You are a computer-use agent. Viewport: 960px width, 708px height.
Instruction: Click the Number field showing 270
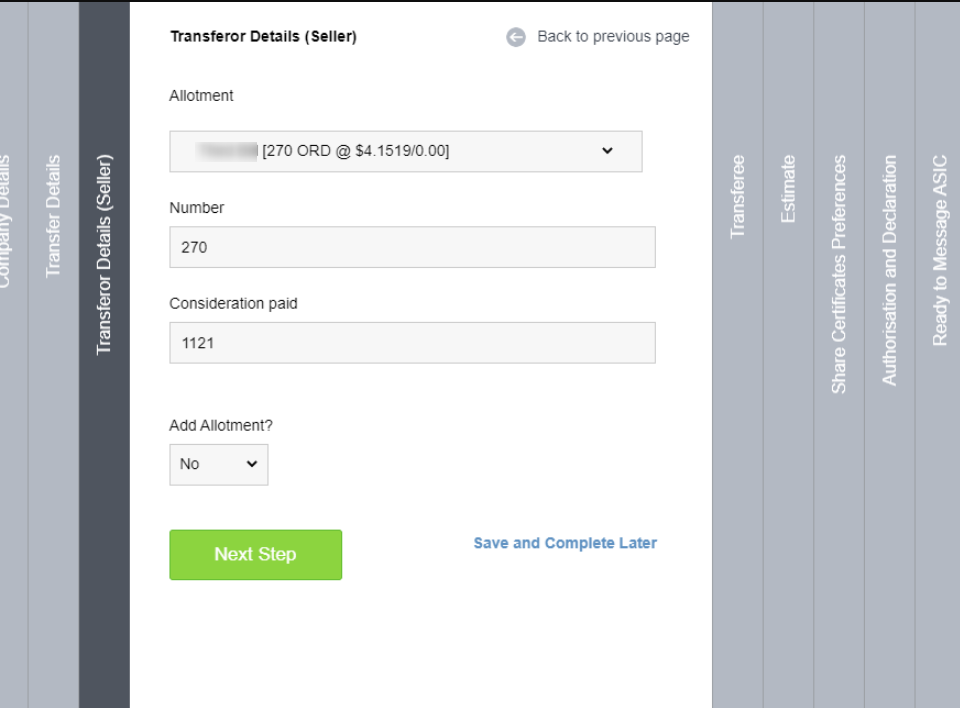[x=412, y=246]
